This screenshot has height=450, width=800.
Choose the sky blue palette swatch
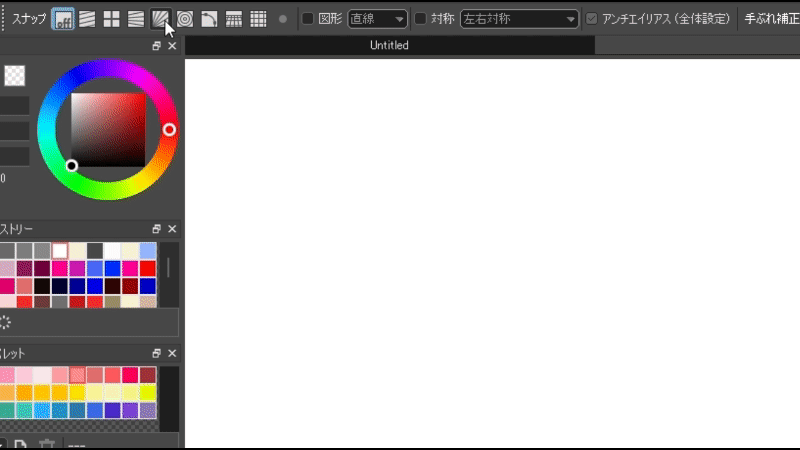coord(42,410)
